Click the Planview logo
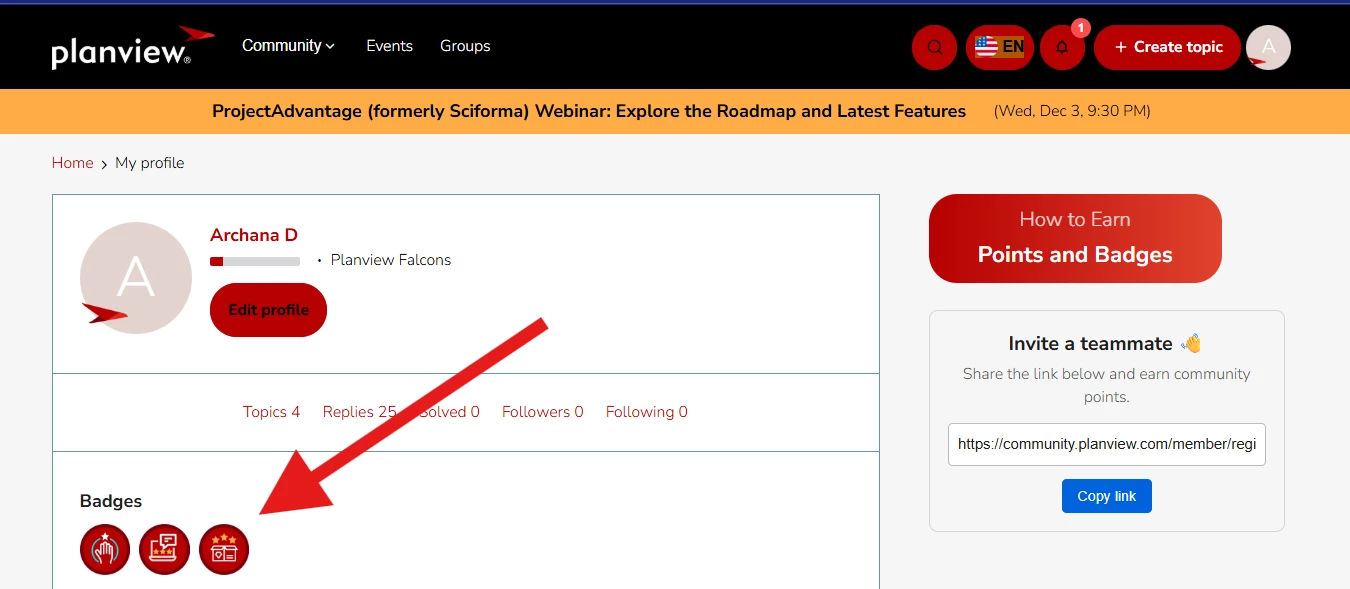Screen dimensions: 1350x589 [x=133, y=47]
